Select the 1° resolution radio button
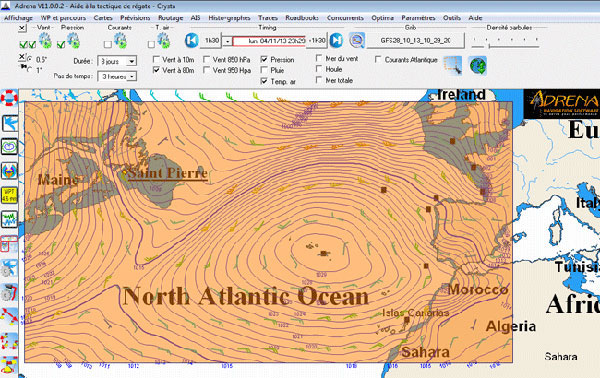Image resolution: width=600 pixels, height=378 pixels. coord(29,70)
